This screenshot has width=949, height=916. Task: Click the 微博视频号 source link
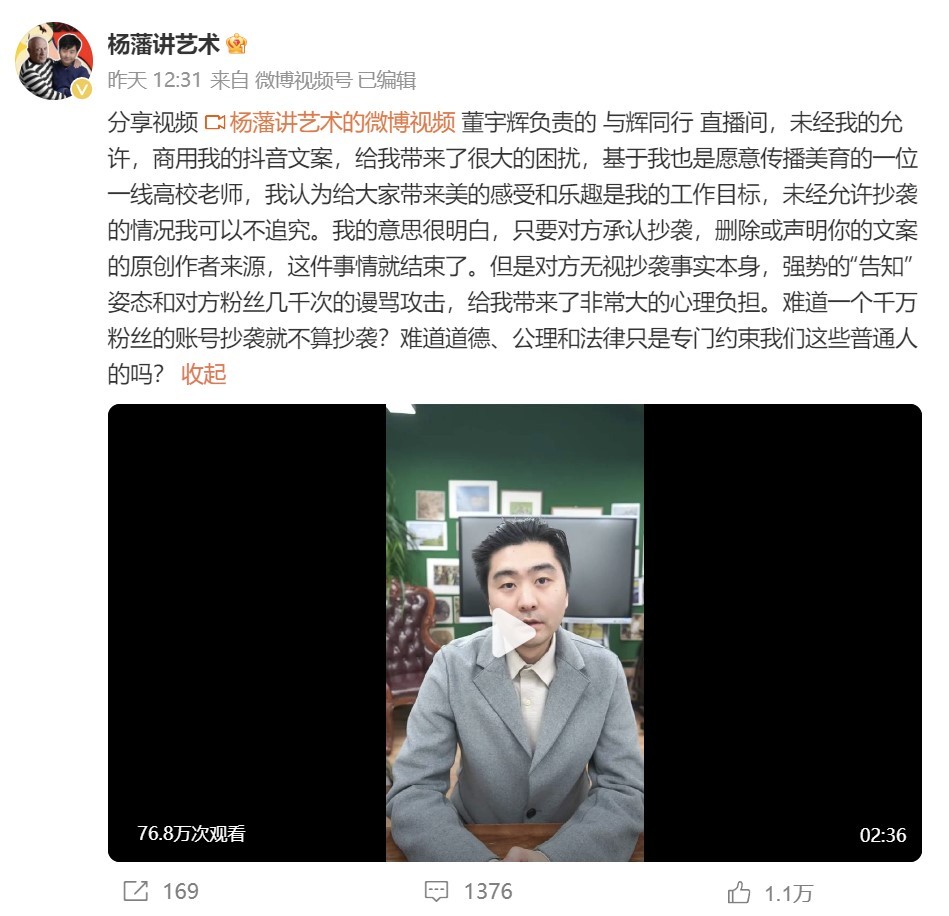[x=303, y=80]
